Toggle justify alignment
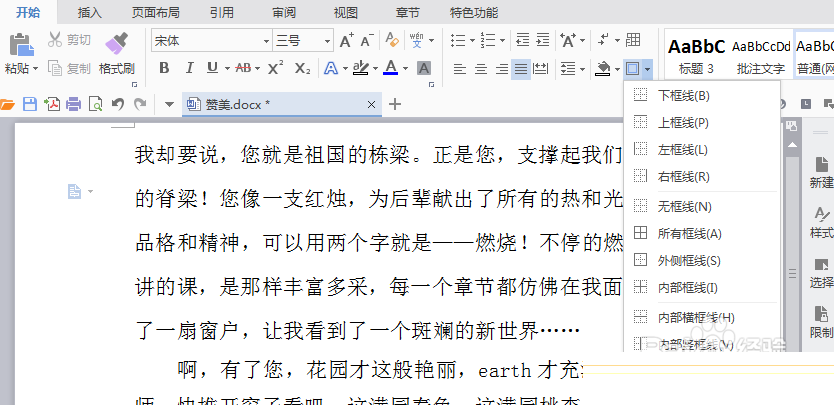Screen dimensions: 834x405 click(x=521, y=69)
